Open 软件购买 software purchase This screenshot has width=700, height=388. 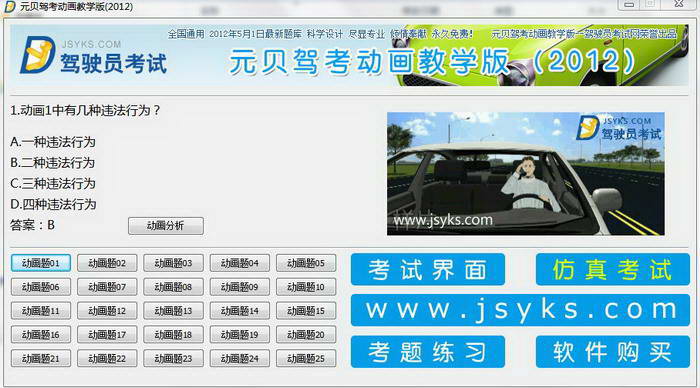612,352
